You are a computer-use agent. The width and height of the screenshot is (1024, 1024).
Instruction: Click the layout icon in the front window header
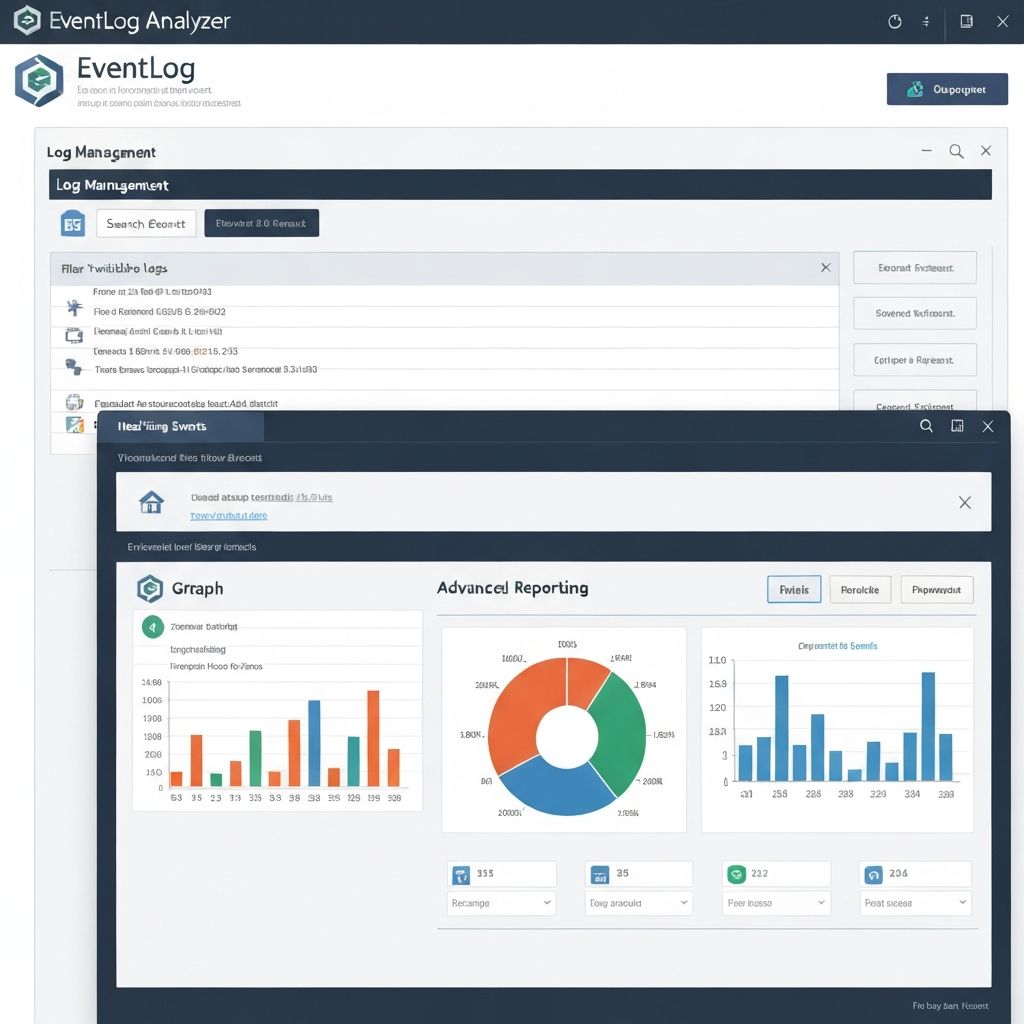[x=957, y=426]
